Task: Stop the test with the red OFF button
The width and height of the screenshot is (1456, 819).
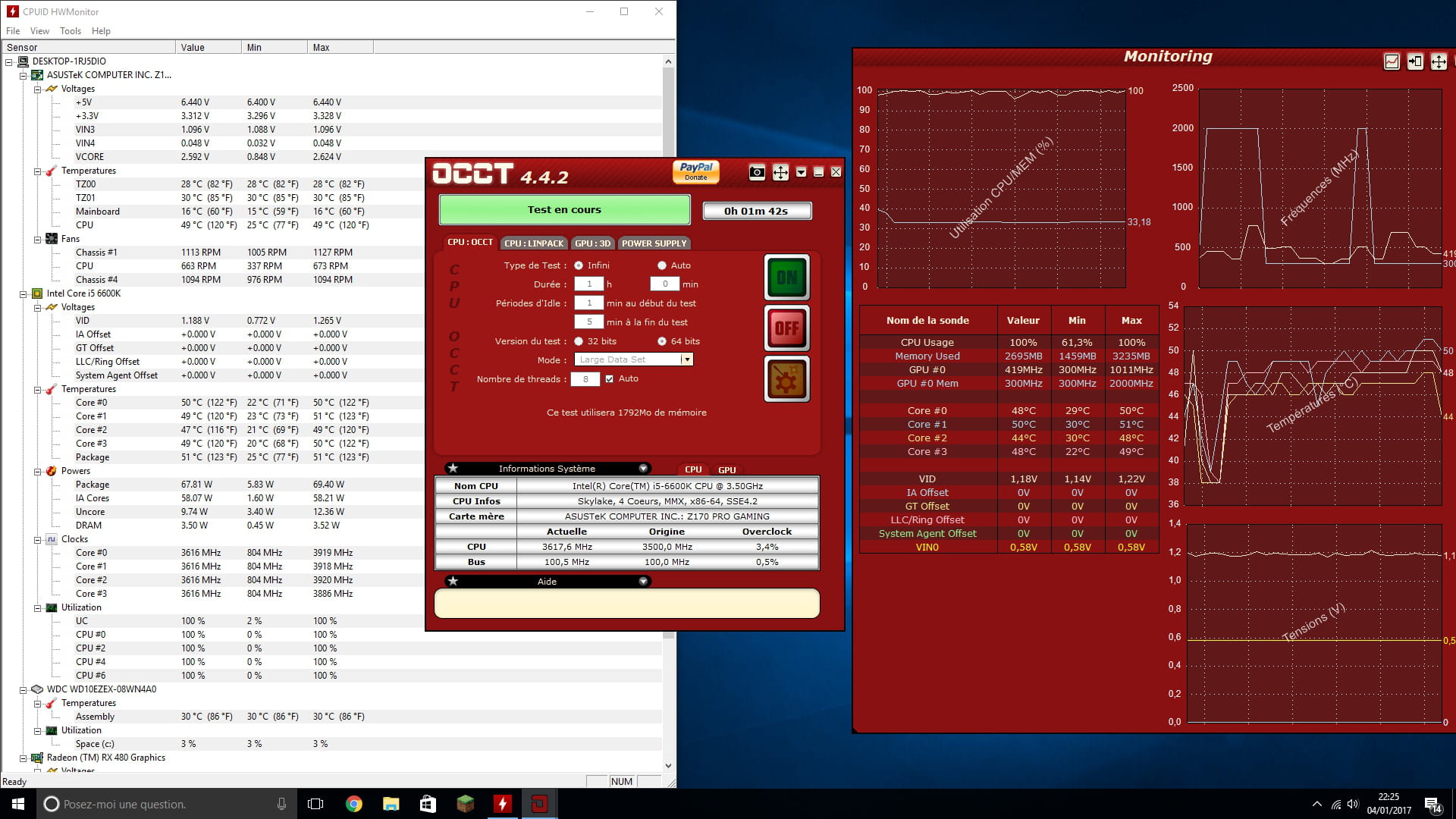Action: tap(786, 328)
